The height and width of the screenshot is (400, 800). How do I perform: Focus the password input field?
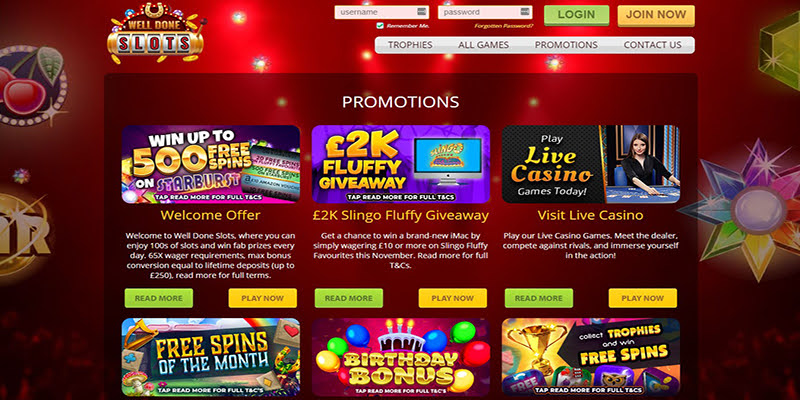(485, 12)
